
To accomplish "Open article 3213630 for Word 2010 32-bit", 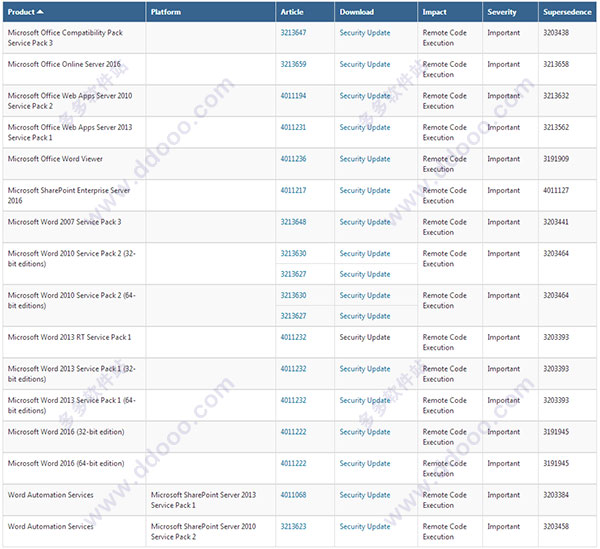I will 293,253.
